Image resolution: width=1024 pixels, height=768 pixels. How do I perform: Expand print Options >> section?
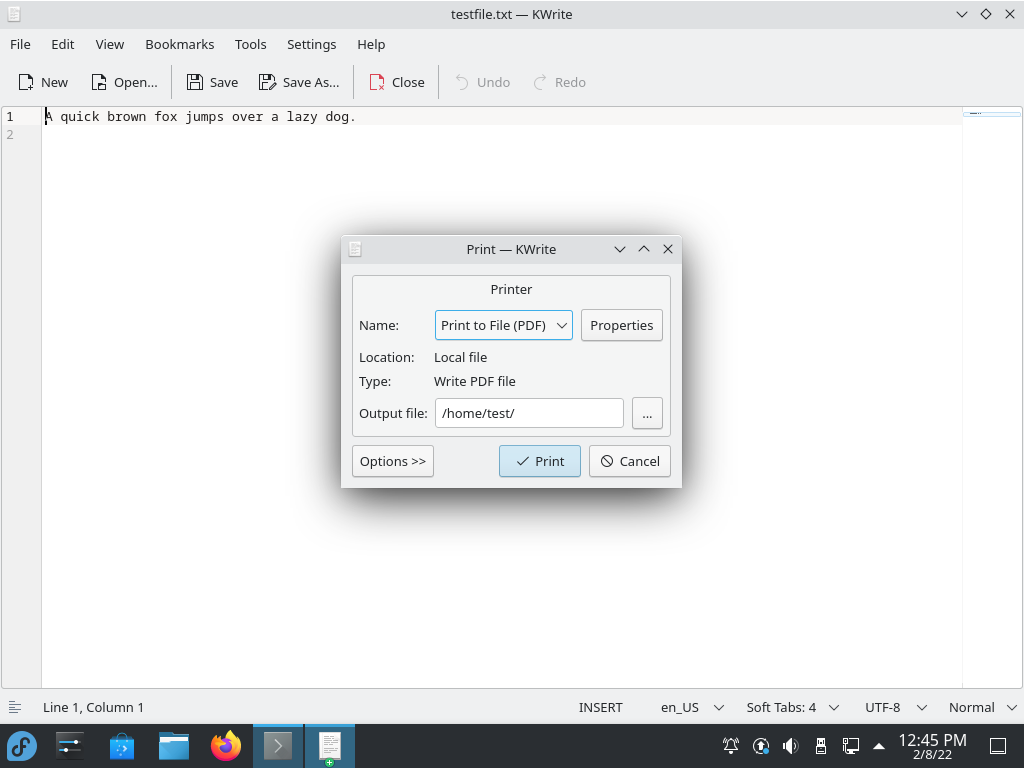point(392,461)
